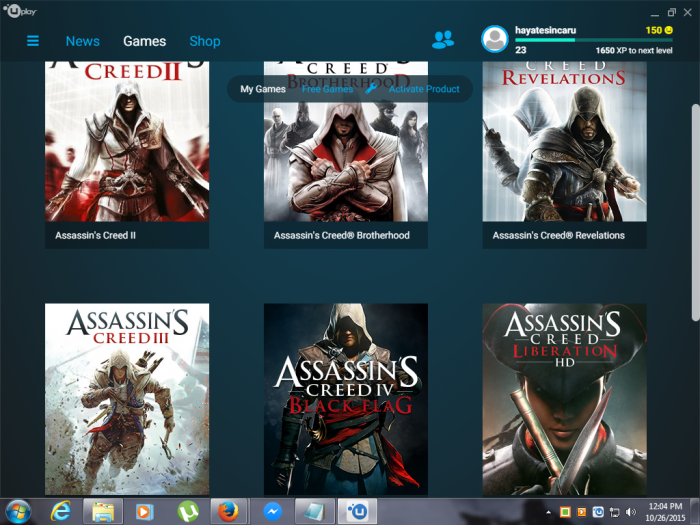Click the Uplay icon in the taskbar
The height and width of the screenshot is (525, 700).
point(357,511)
